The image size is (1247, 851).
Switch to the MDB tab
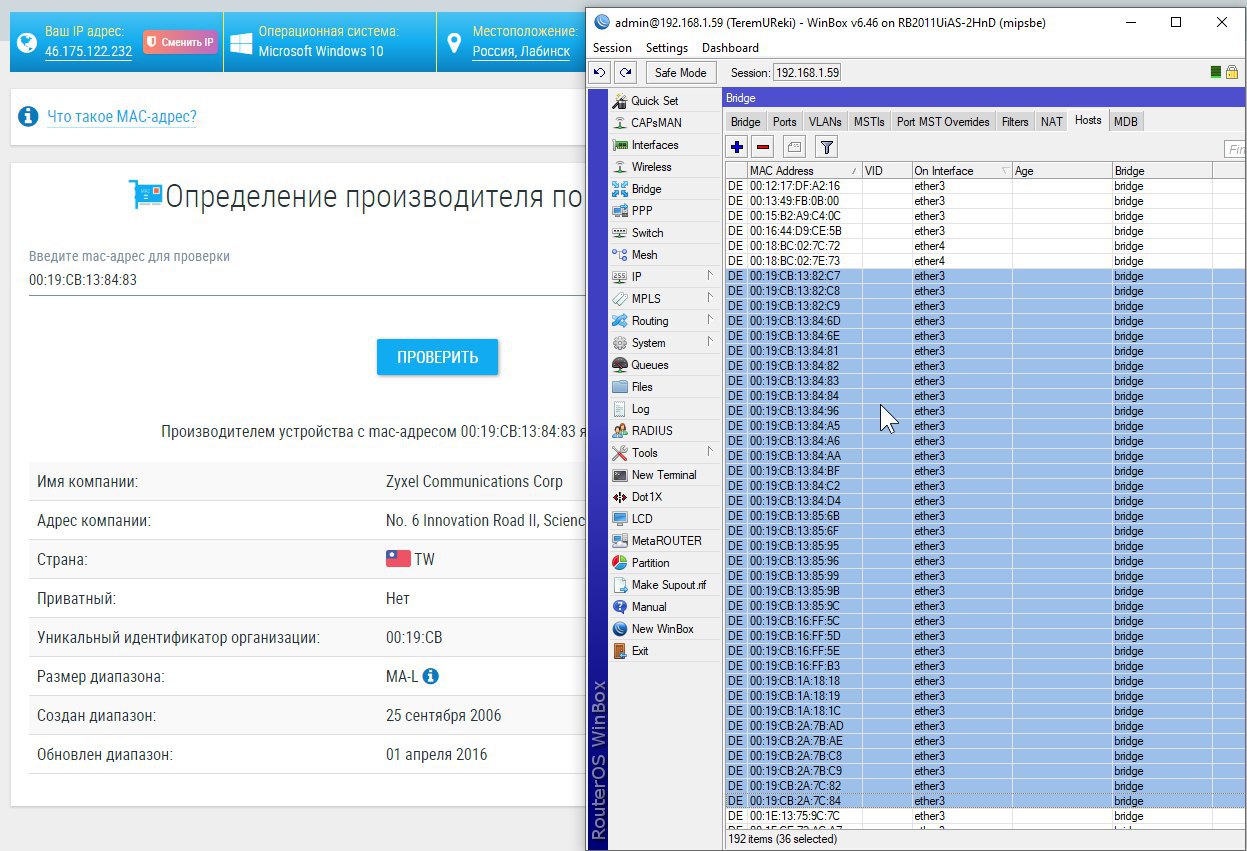point(1126,122)
